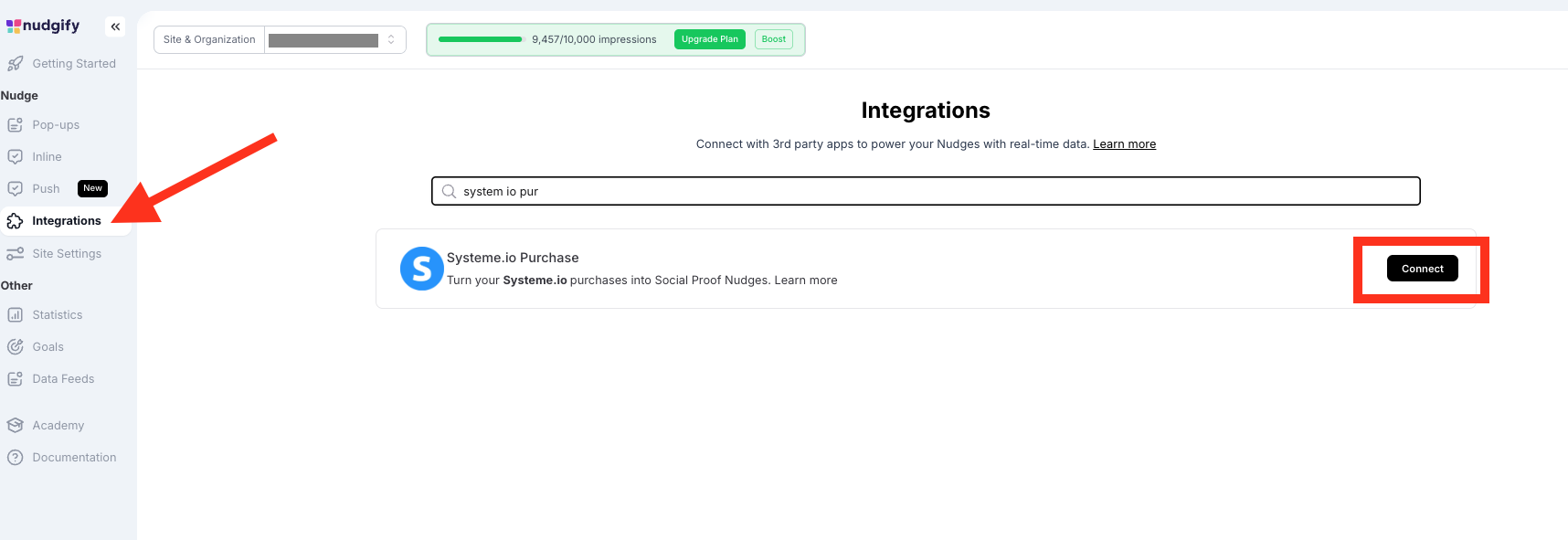
Task: Click the Systeme.io Purchase title
Action: pyautogui.click(x=513, y=258)
